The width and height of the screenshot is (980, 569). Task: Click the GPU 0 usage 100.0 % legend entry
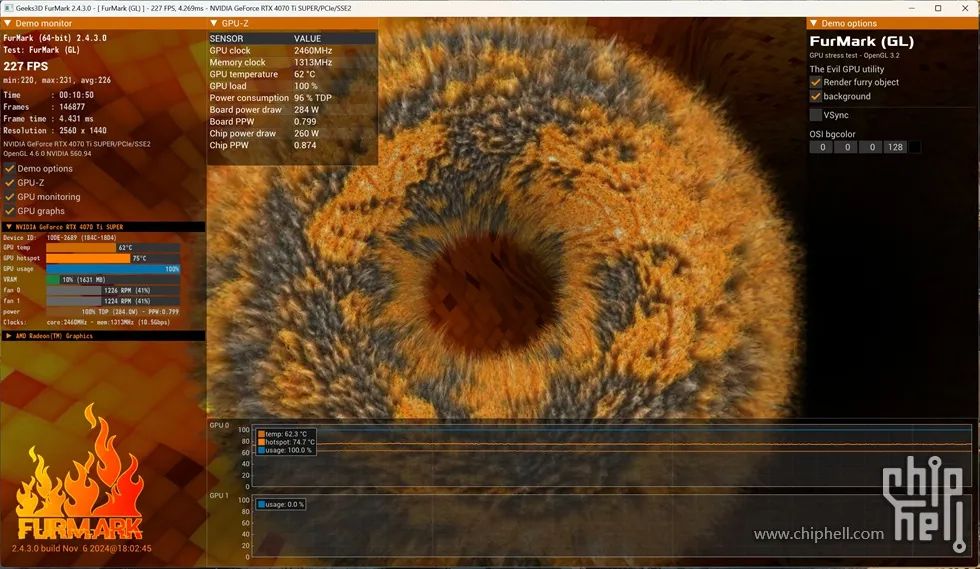(x=285, y=450)
